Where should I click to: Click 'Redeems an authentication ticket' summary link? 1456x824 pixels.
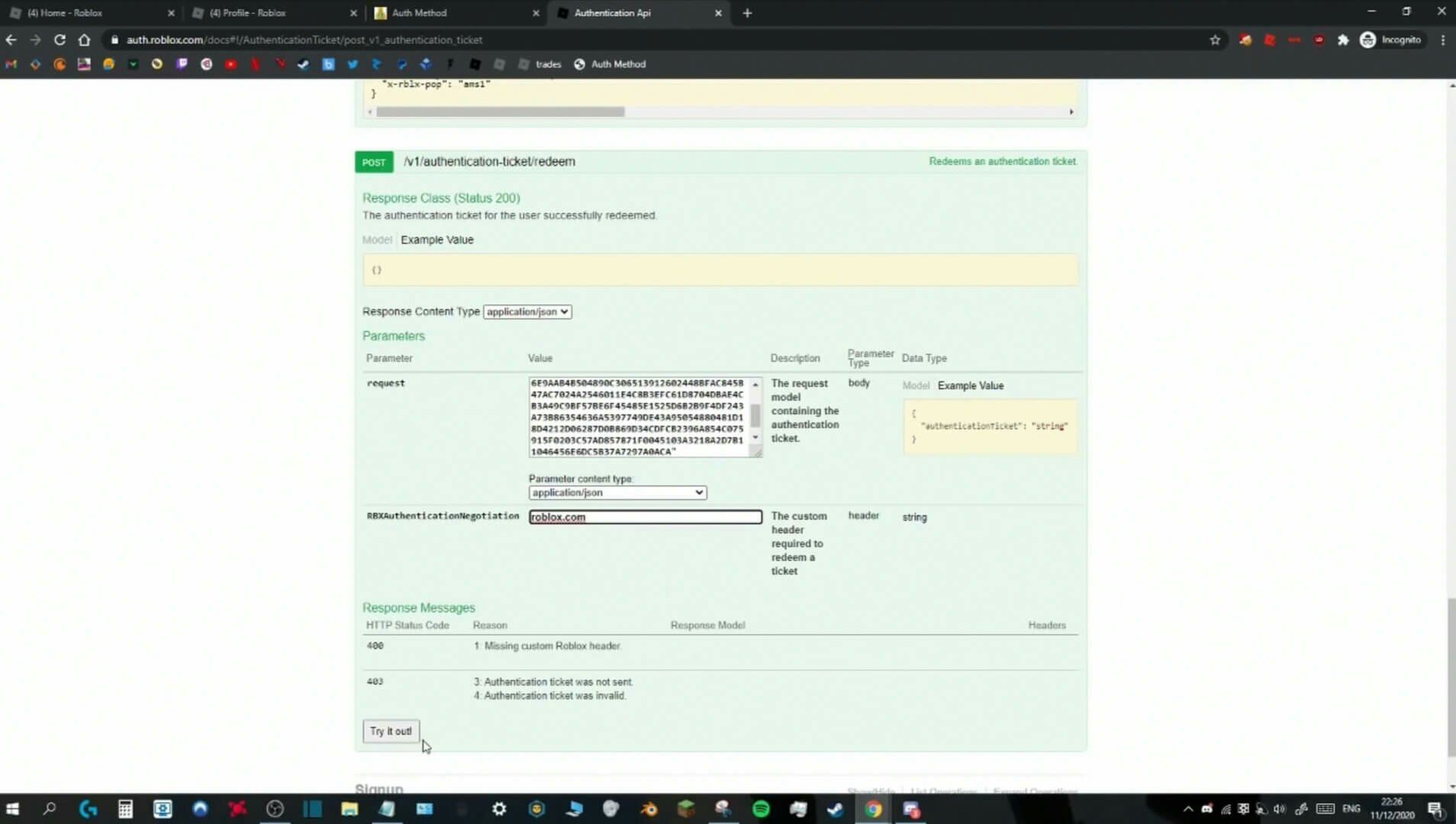(1003, 162)
